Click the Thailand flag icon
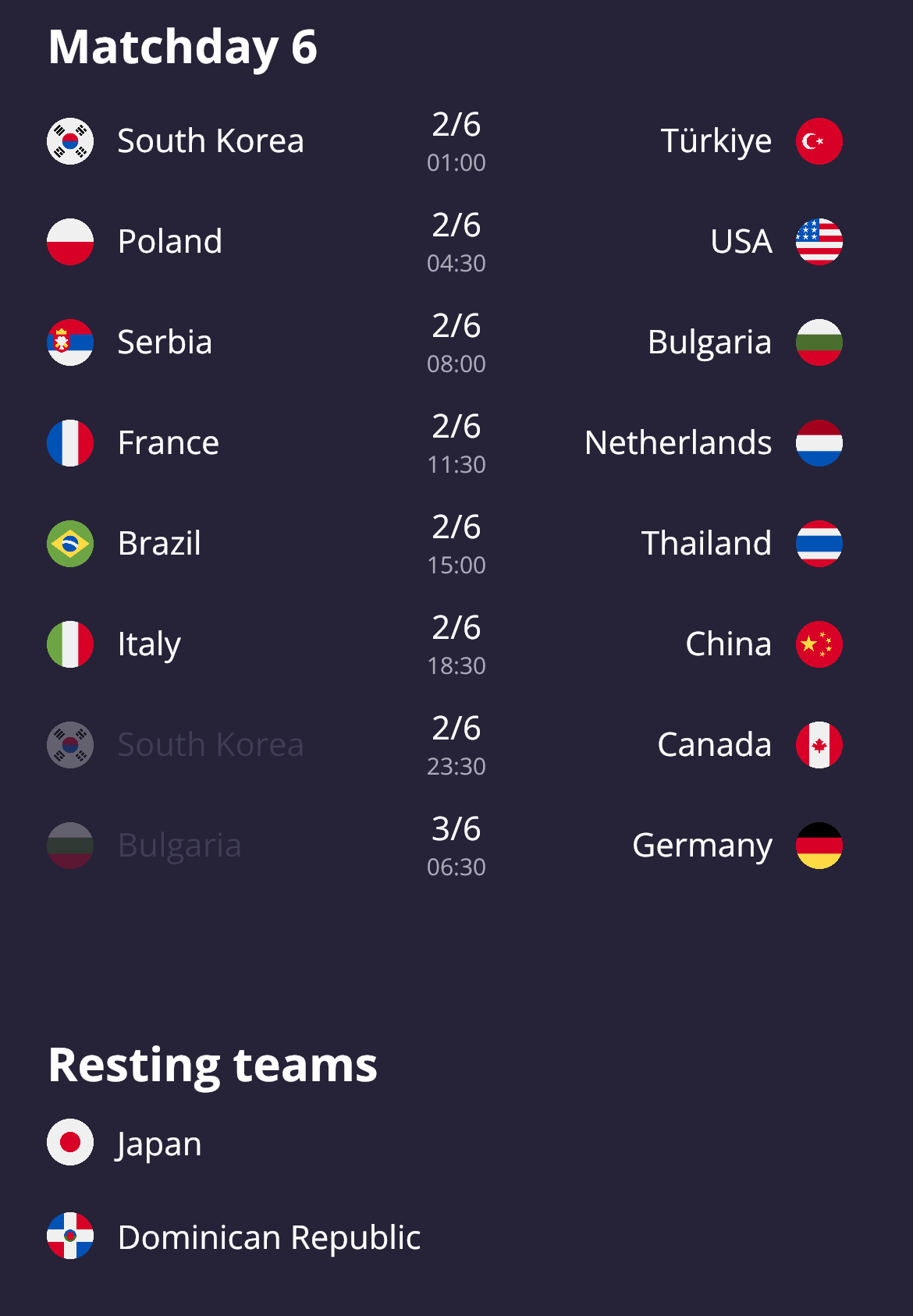 (819, 544)
